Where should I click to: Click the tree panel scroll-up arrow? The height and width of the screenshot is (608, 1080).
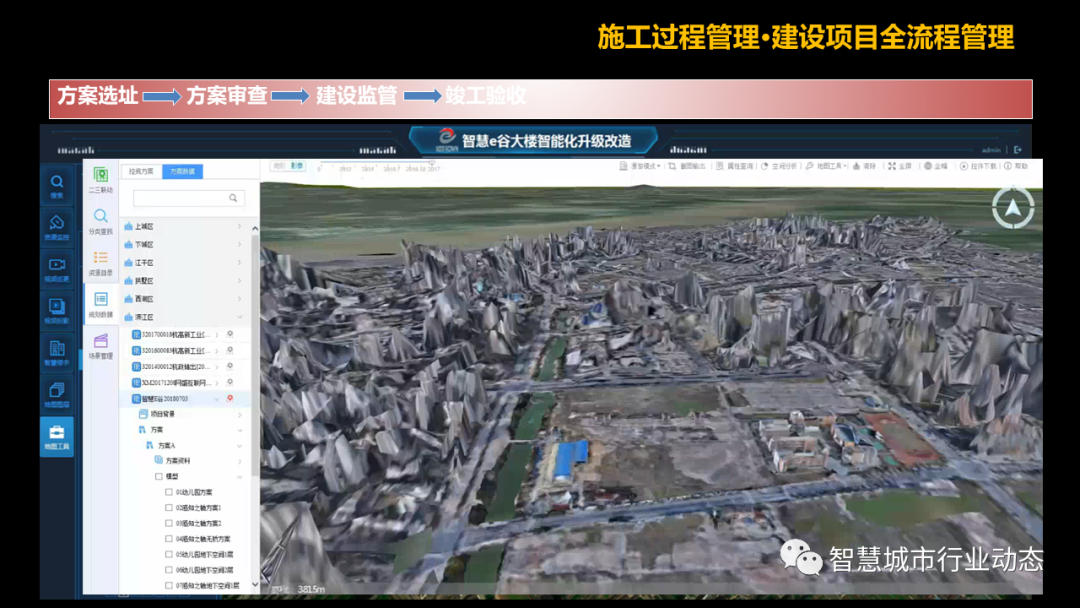click(255, 228)
